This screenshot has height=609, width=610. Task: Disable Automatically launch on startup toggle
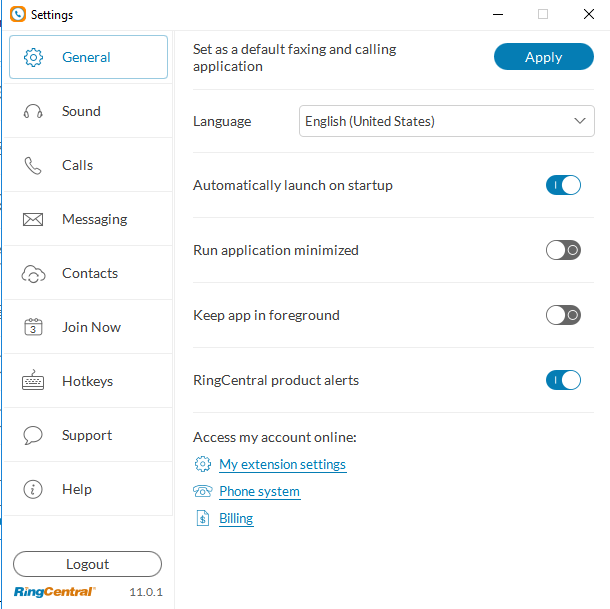(563, 185)
